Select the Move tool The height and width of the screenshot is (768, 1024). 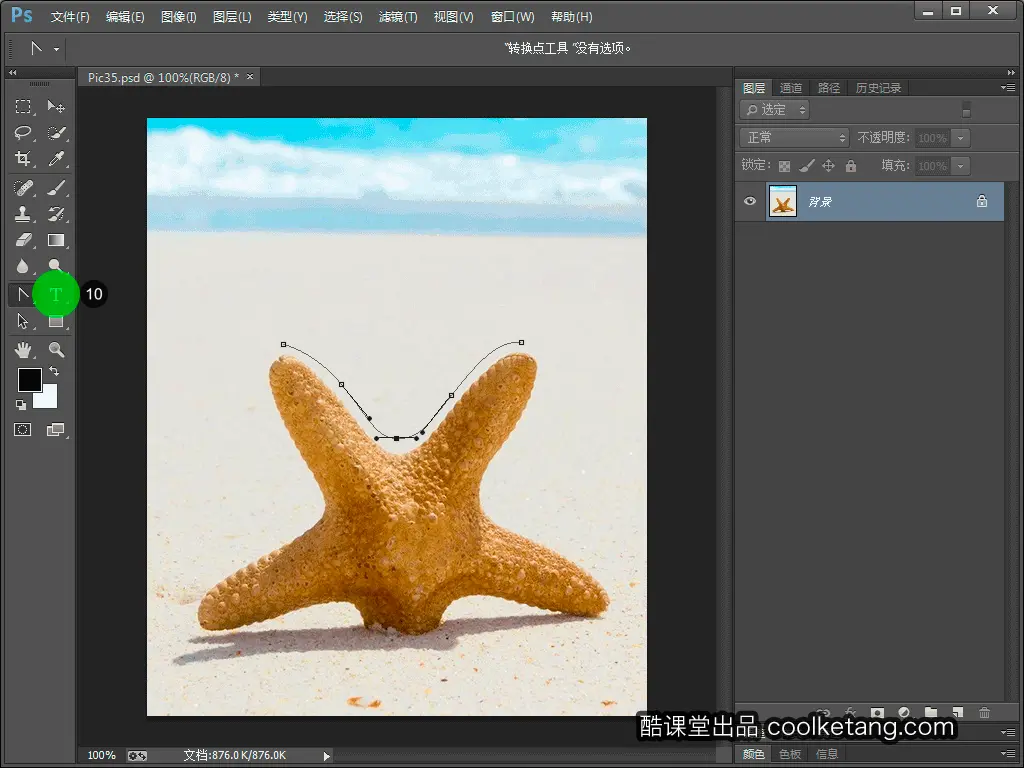[x=56, y=106]
